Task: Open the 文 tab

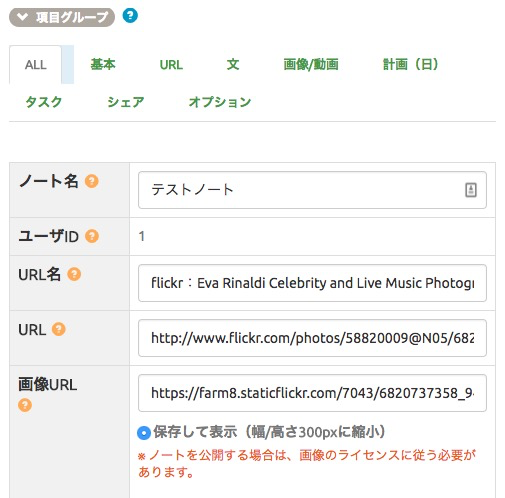Action: tap(233, 64)
